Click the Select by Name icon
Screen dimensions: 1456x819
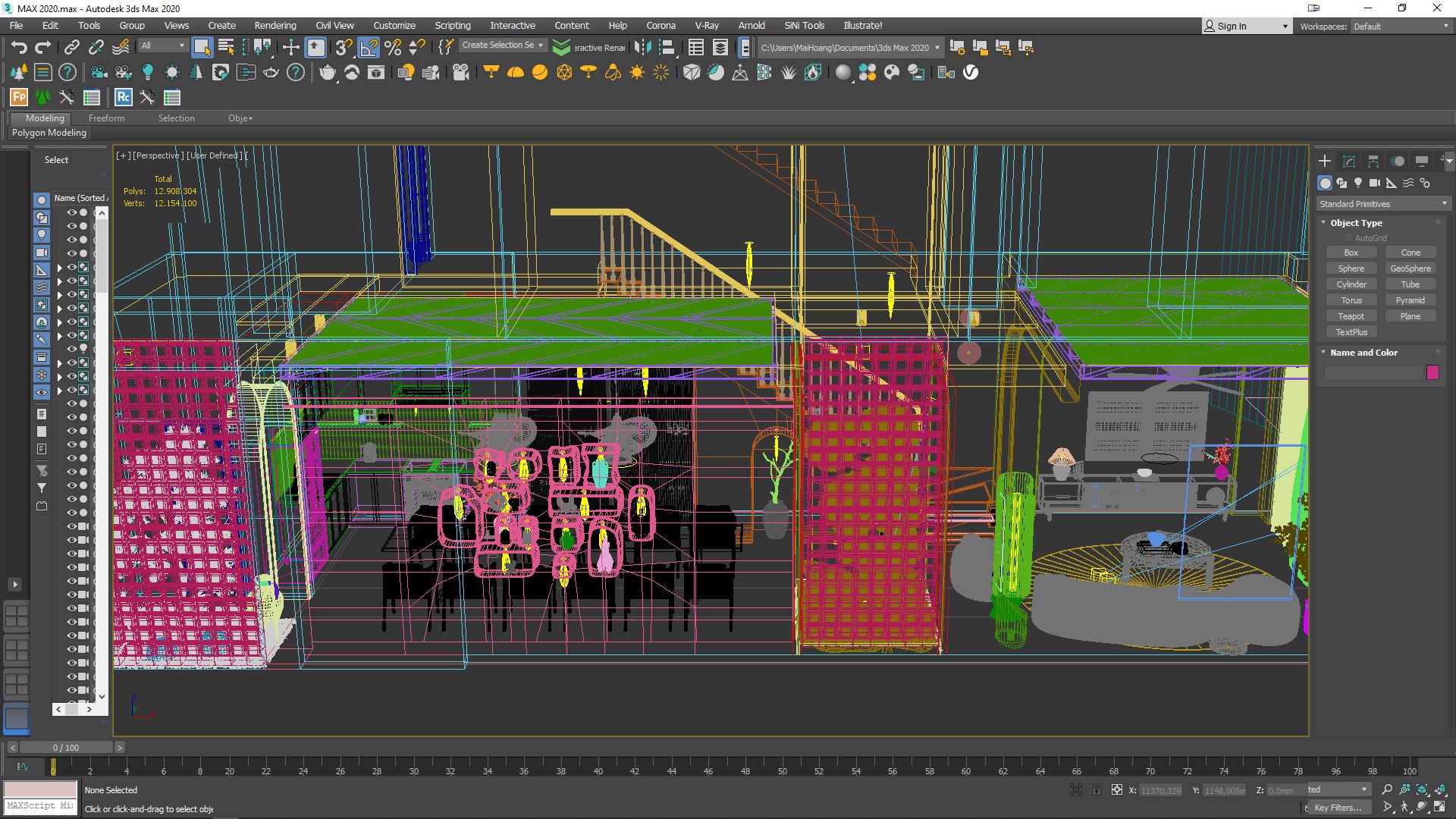click(226, 47)
